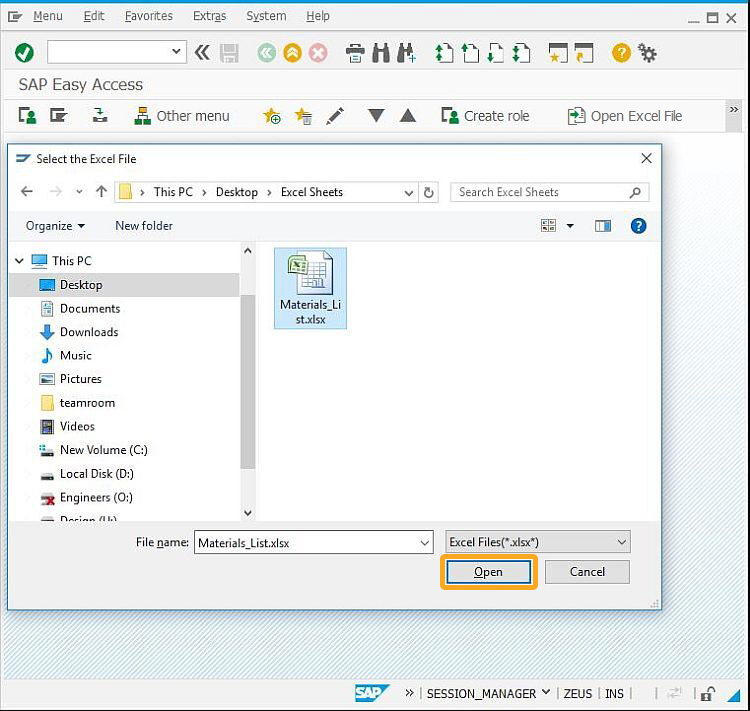Click the orange Exit icon
This screenshot has width=750, height=711.
[292, 53]
